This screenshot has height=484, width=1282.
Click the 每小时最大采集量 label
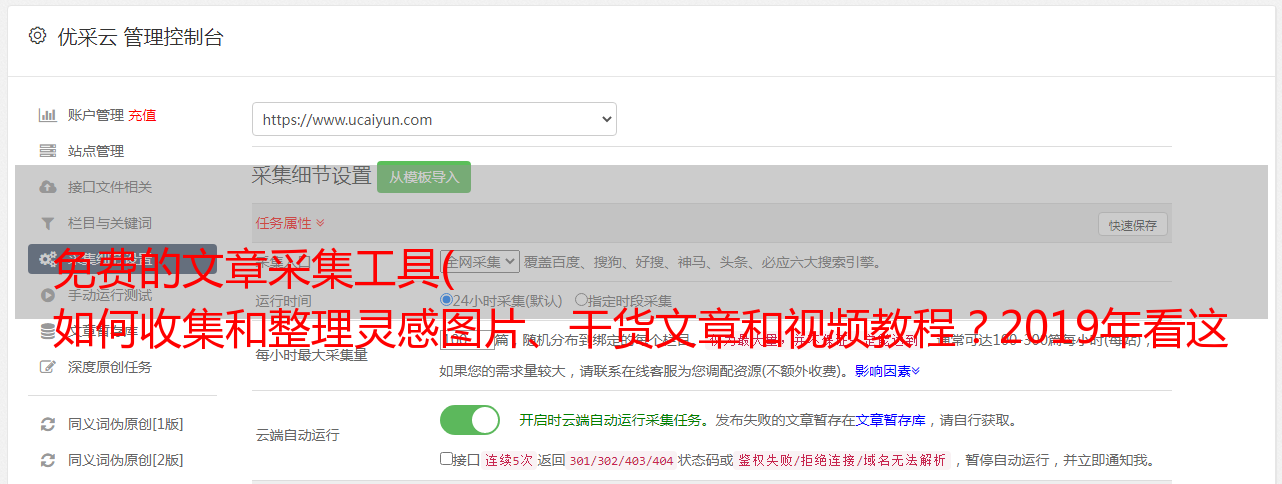(x=312, y=354)
